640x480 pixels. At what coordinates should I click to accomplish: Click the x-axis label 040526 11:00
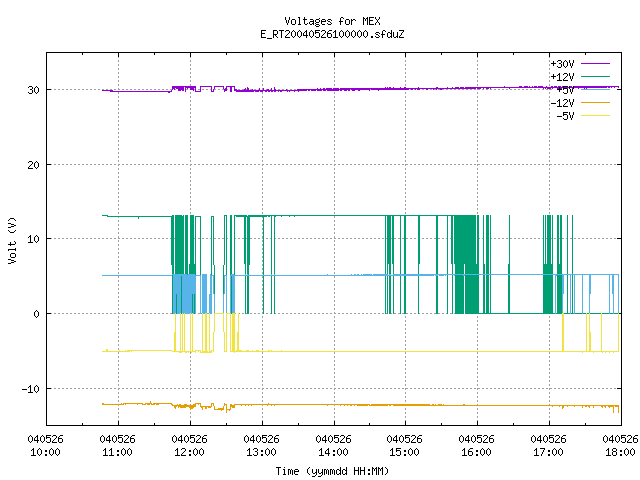(118, 446)
